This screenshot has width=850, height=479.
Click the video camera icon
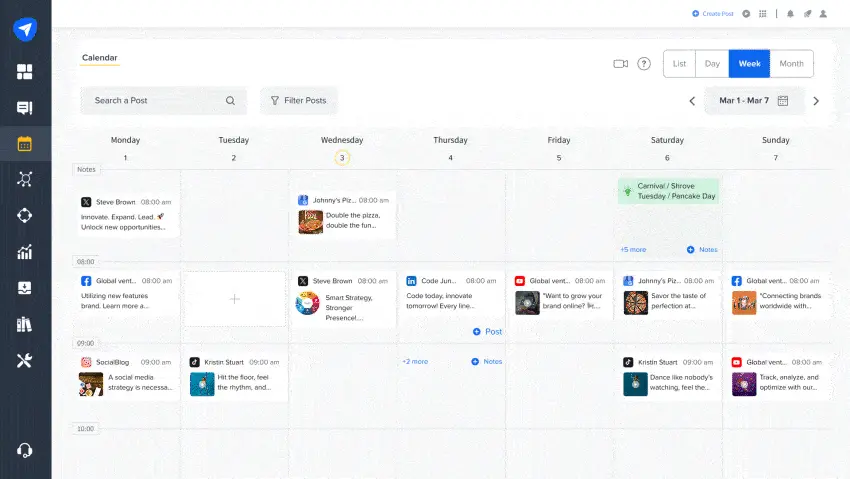click(x=620, y=64)
